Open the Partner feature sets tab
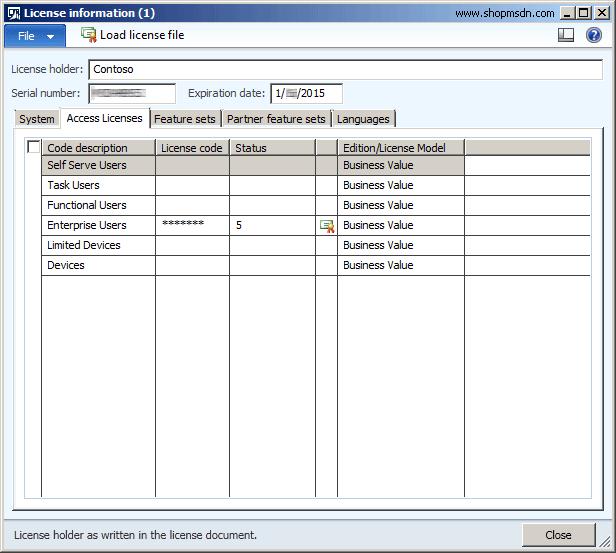Viewport: 616px width, 553px height. (276, 119)
